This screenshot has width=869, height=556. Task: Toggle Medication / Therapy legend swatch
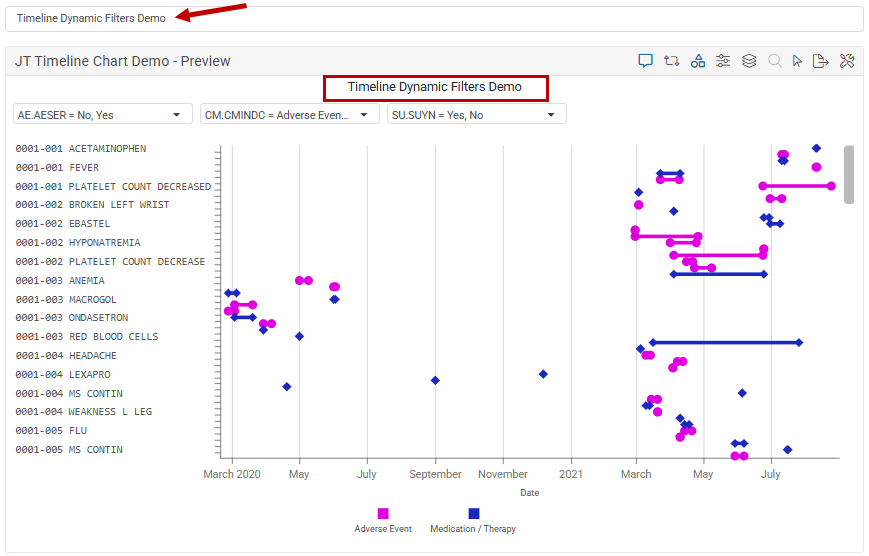click(474, 513)
